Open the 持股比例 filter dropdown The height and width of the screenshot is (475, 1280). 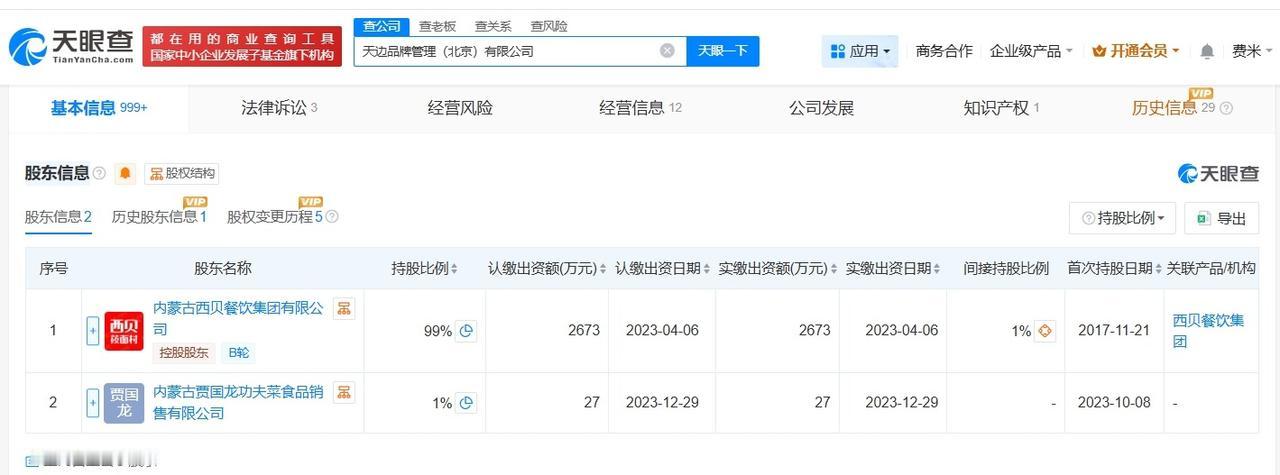click(x=1123, y=218)
